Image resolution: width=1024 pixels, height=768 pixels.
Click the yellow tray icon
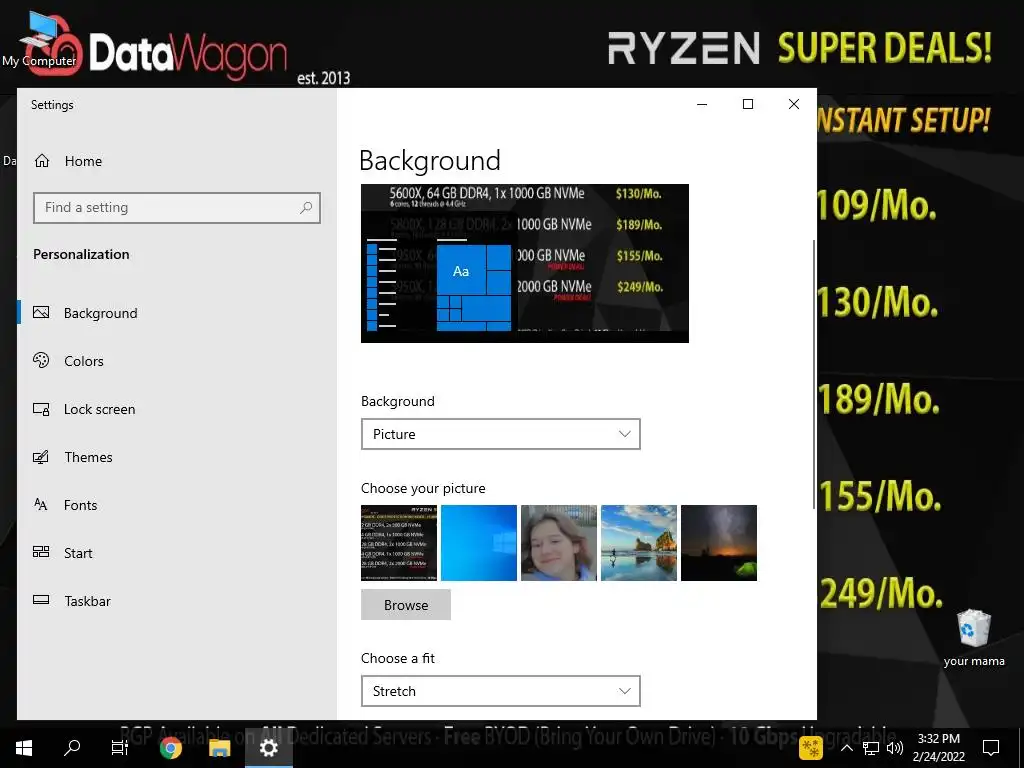click(811, 748)
